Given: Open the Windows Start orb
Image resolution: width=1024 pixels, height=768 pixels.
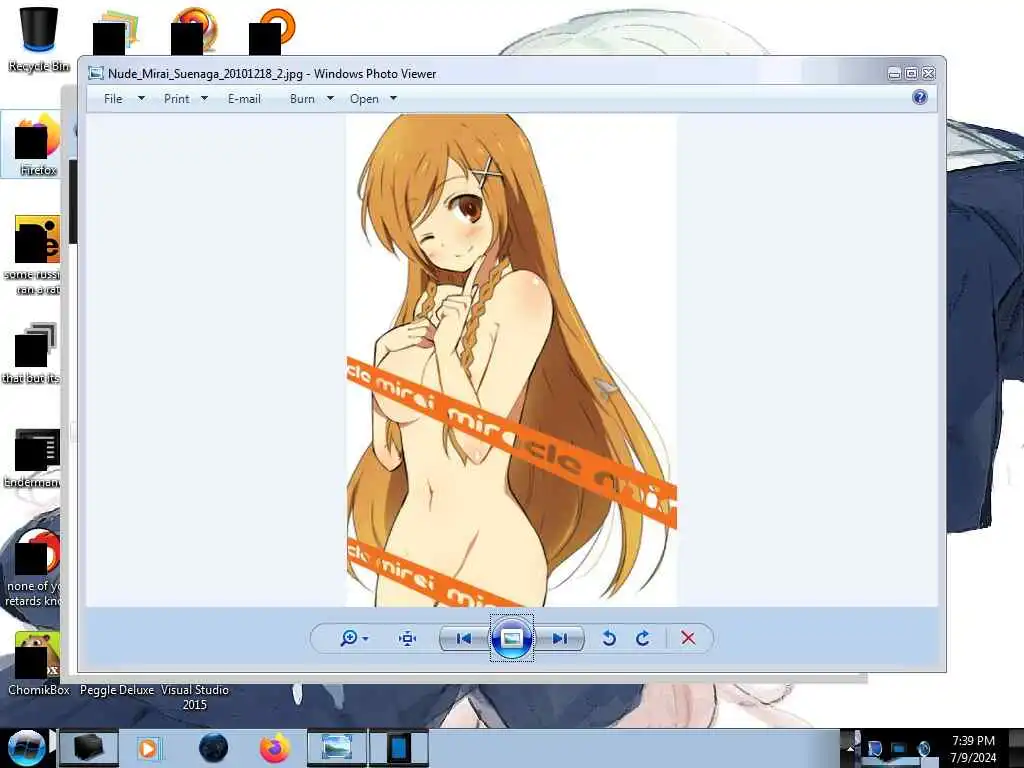Looking at the screenshot, I should tap(25, 748).
